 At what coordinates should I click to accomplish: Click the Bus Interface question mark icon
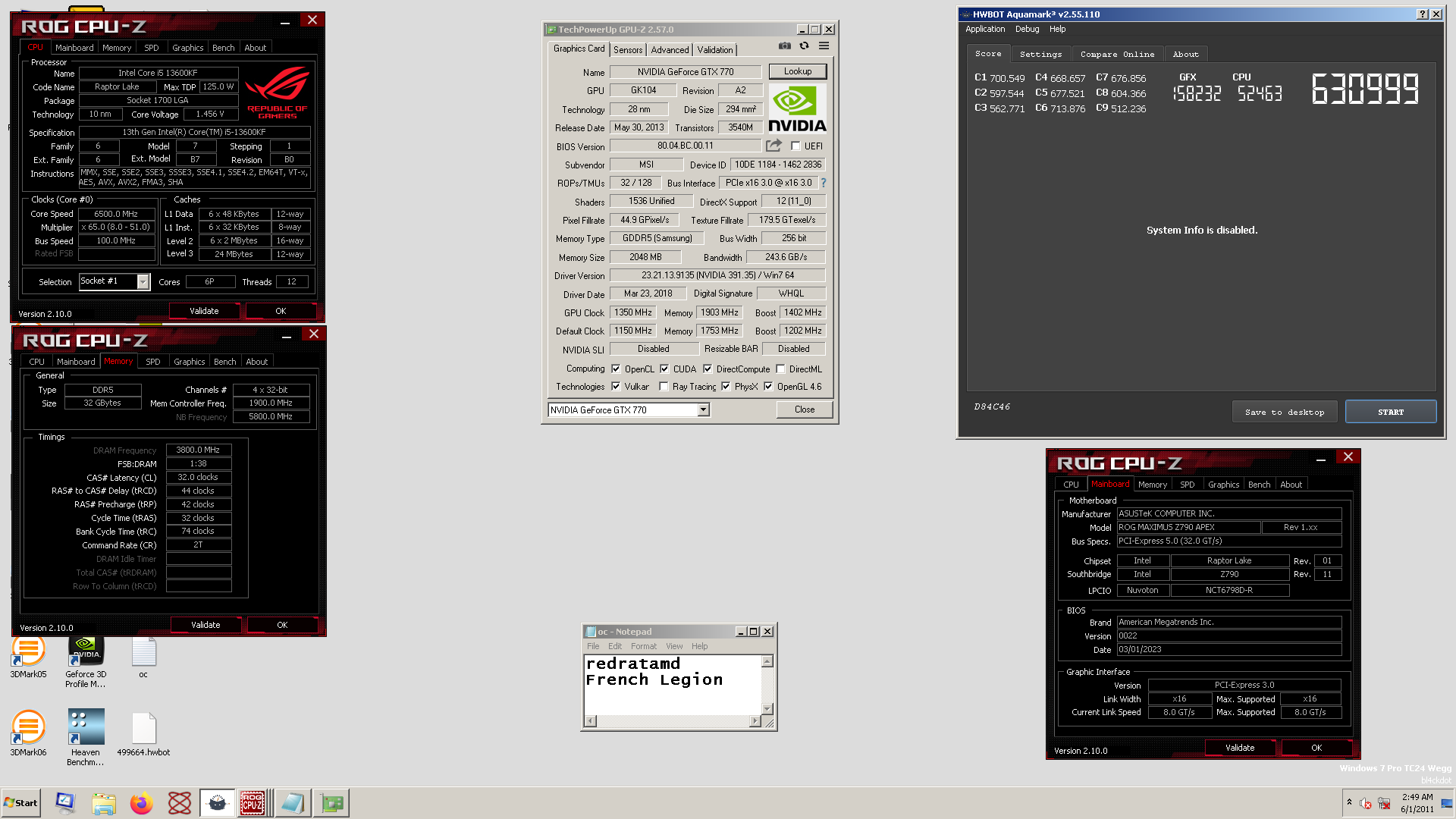824,183
